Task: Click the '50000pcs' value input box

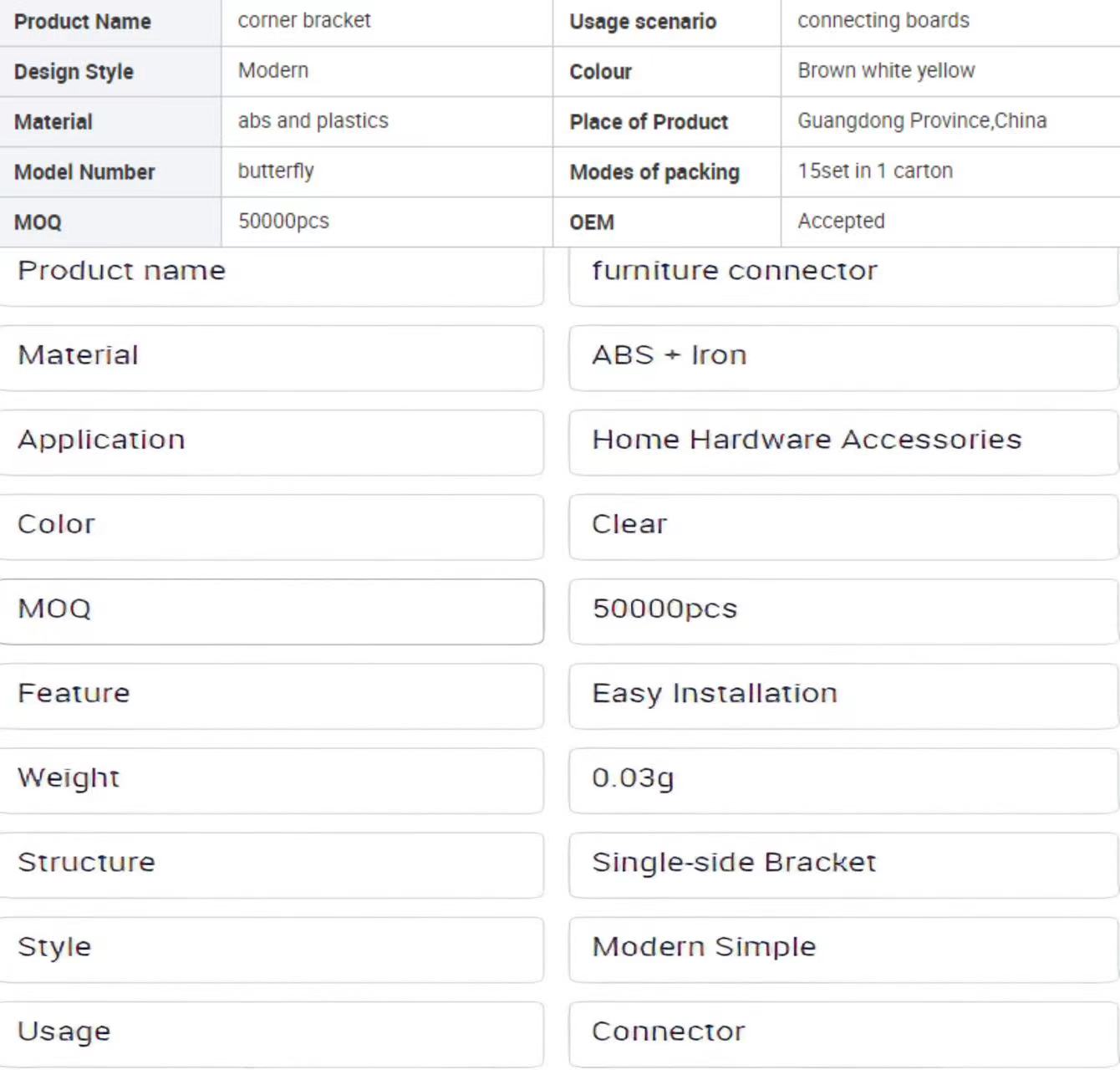Action: [843, 611]
